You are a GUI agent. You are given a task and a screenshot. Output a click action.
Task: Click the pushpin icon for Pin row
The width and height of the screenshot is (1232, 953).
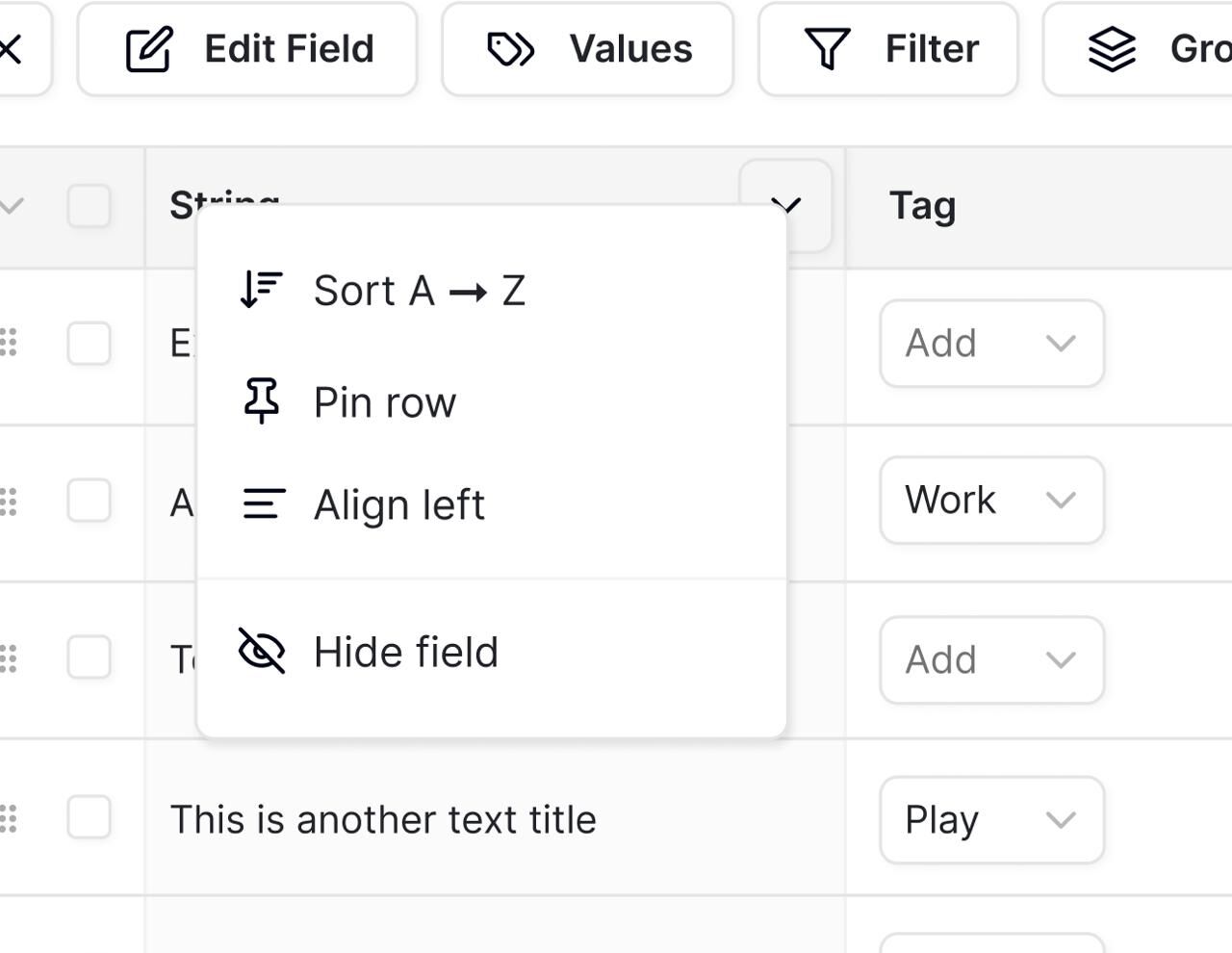261,400
